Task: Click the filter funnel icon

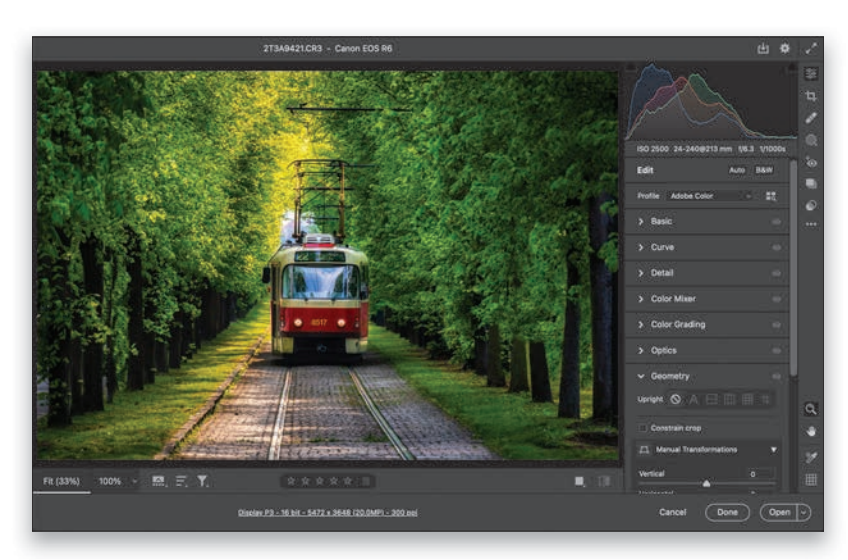Action: 202,481
